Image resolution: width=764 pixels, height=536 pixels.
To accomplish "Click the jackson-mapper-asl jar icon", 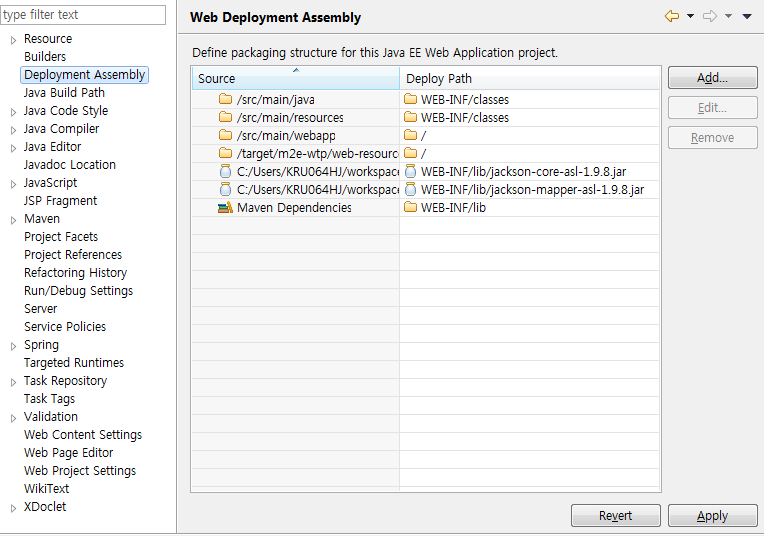I will (411, 190).
